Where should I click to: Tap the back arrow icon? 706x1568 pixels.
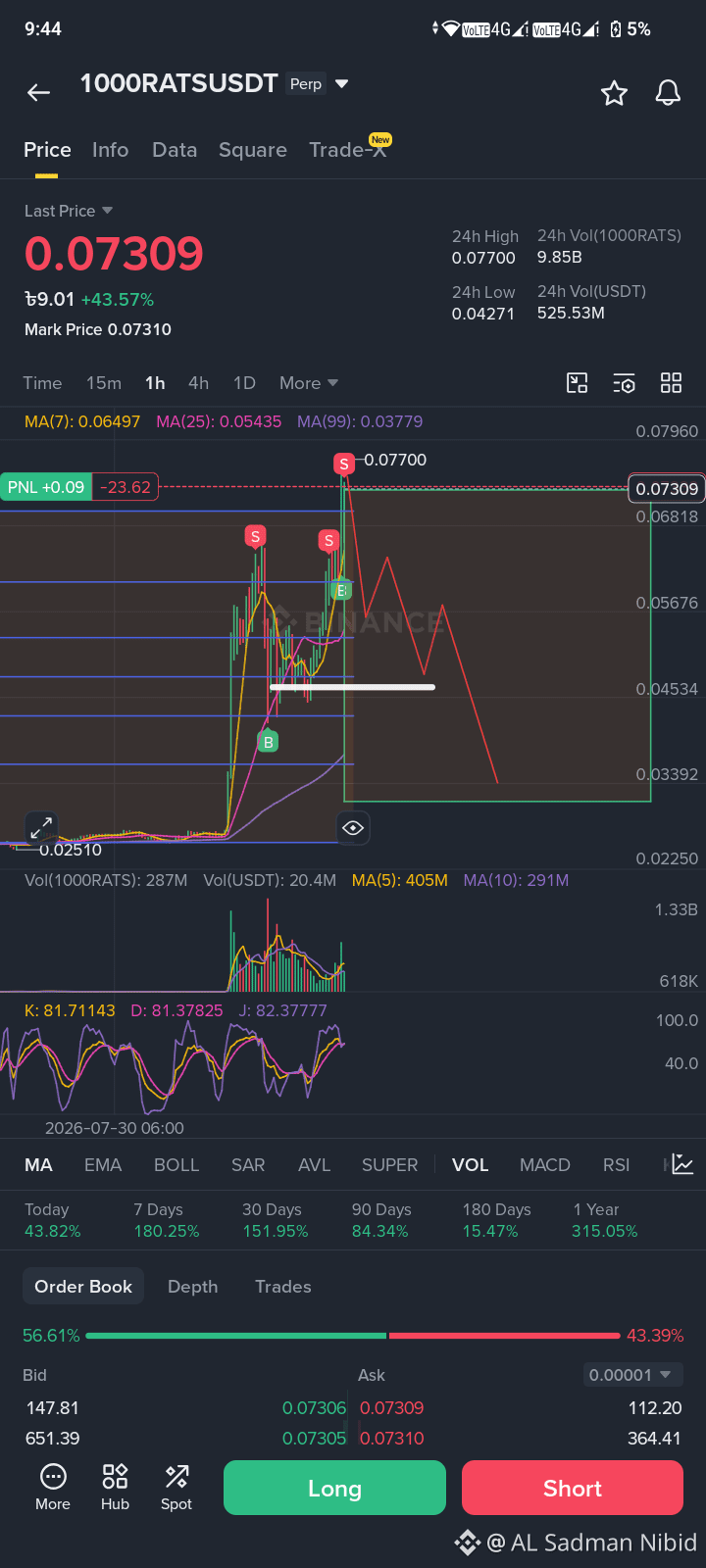click(x=38, y=93)
